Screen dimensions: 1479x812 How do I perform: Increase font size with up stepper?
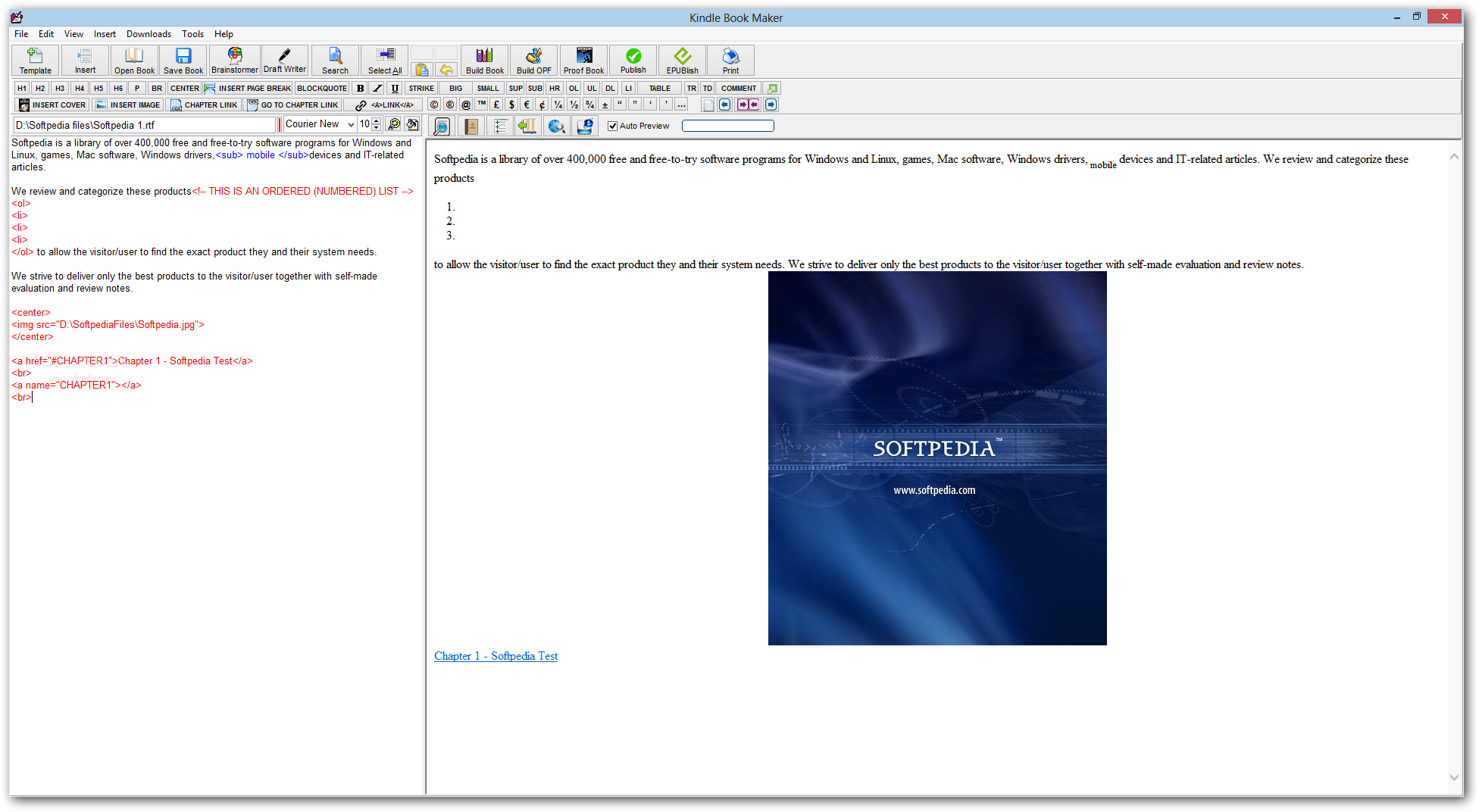point(376,120)
